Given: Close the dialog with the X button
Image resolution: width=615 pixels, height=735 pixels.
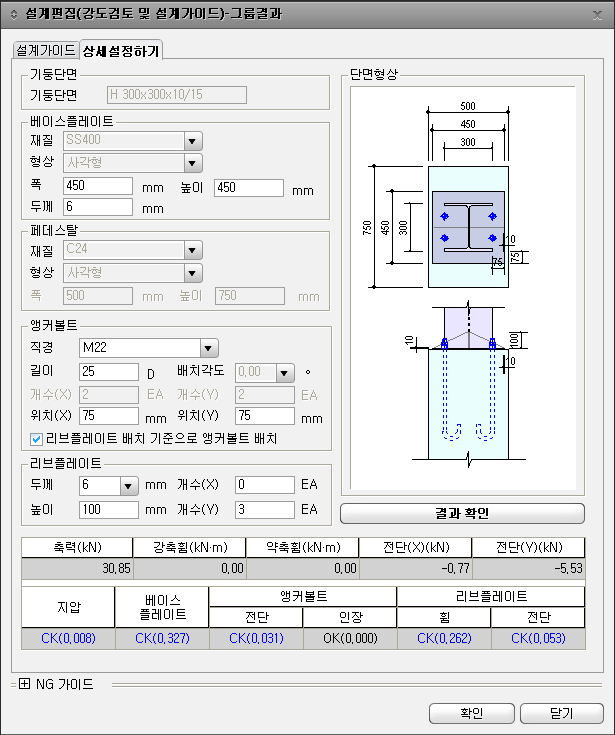Looking at the screenshot, I should (x=597, y=15).
